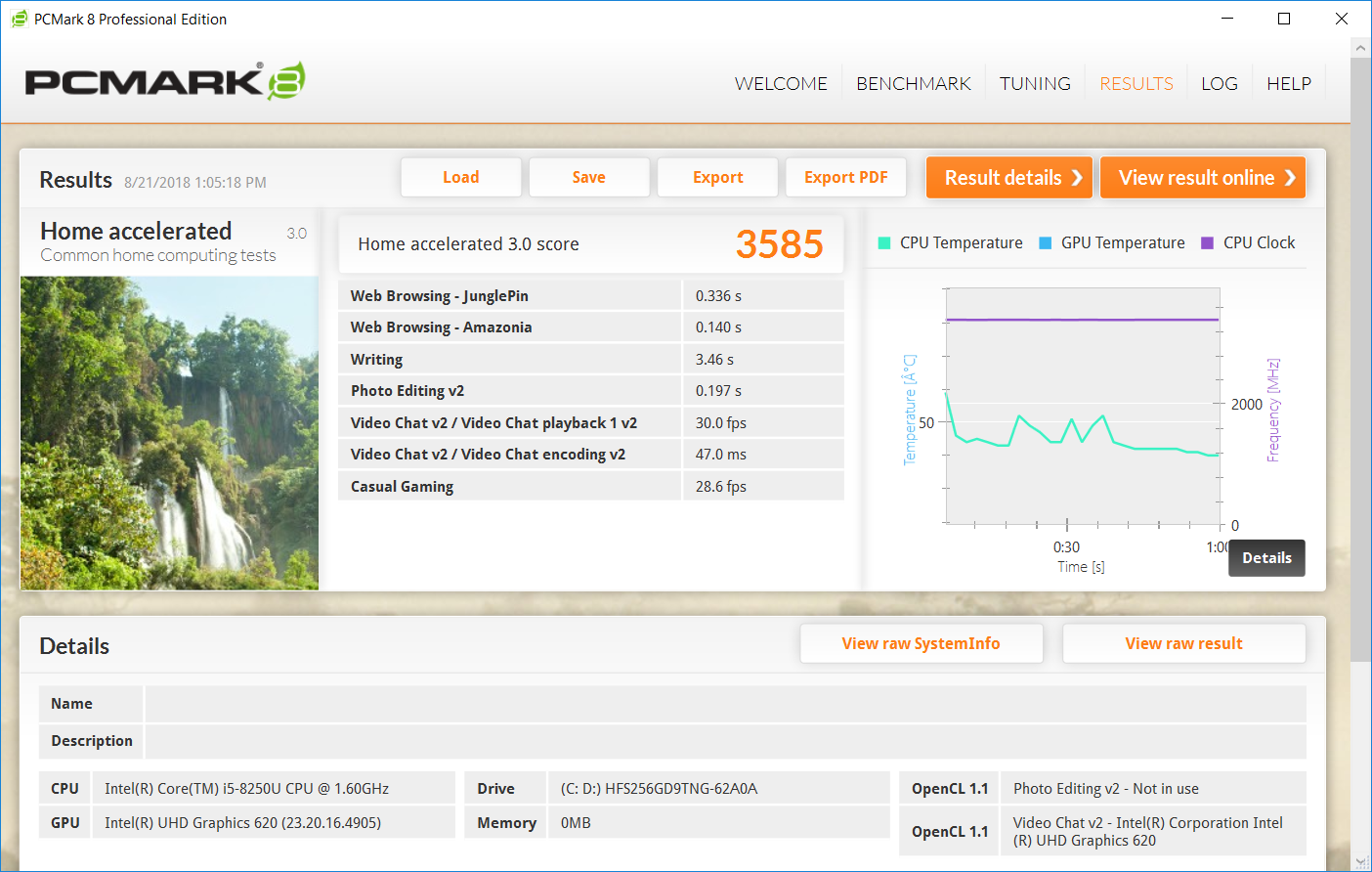Click View result online
The image size is (1372, 872).
coord(1203,178)
